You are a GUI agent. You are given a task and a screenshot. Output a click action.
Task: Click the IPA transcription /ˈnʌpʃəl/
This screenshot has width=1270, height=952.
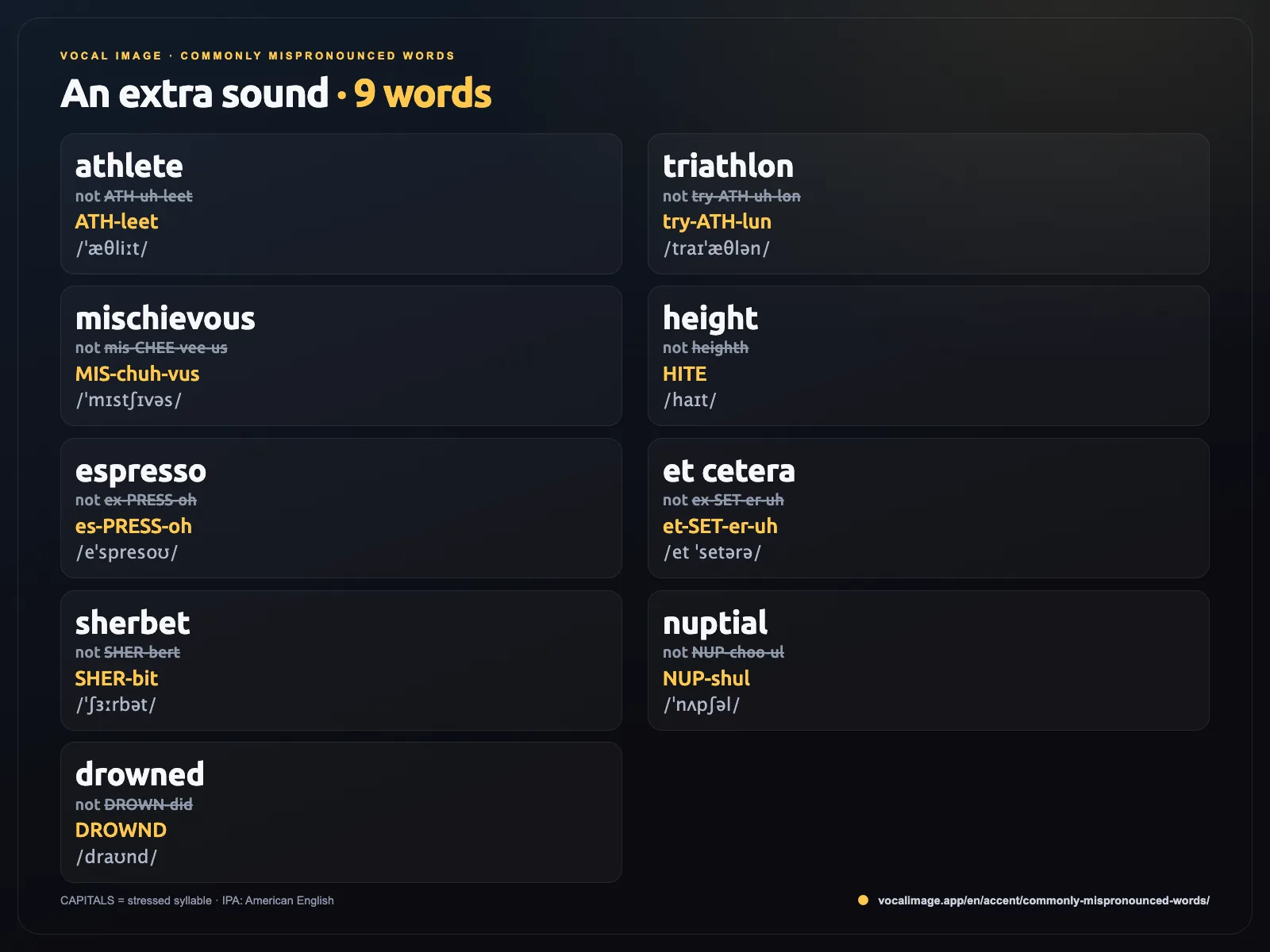point(702,704)
